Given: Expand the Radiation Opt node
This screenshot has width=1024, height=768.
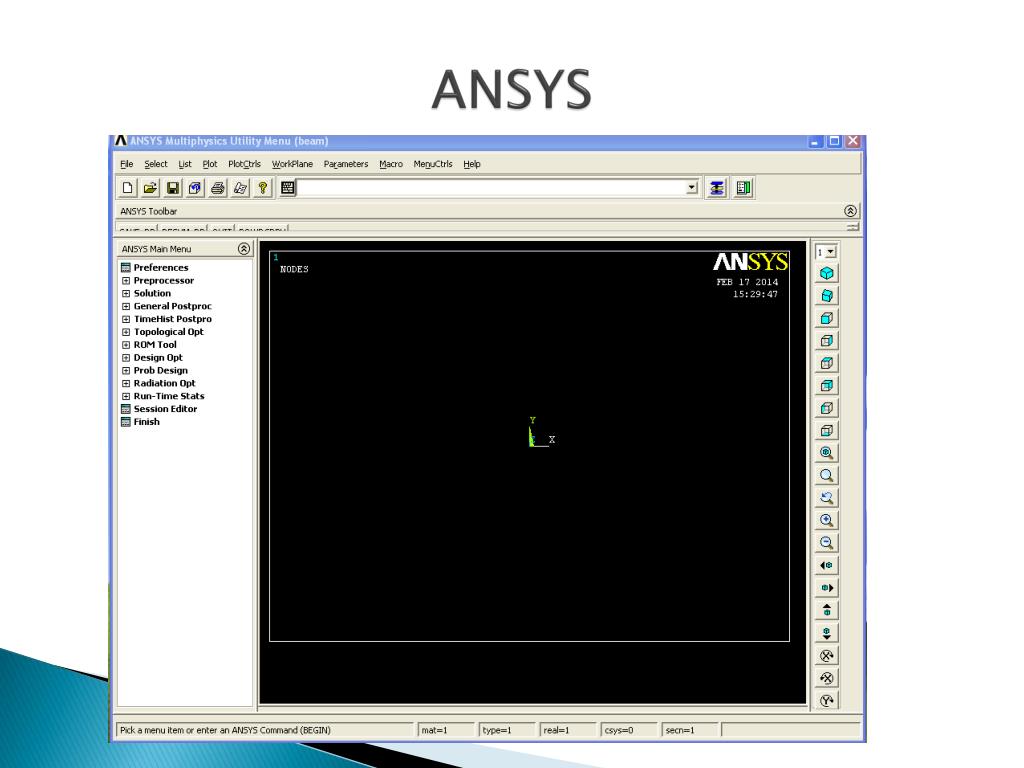Looking at the screenshot, I should click(126, 383).
